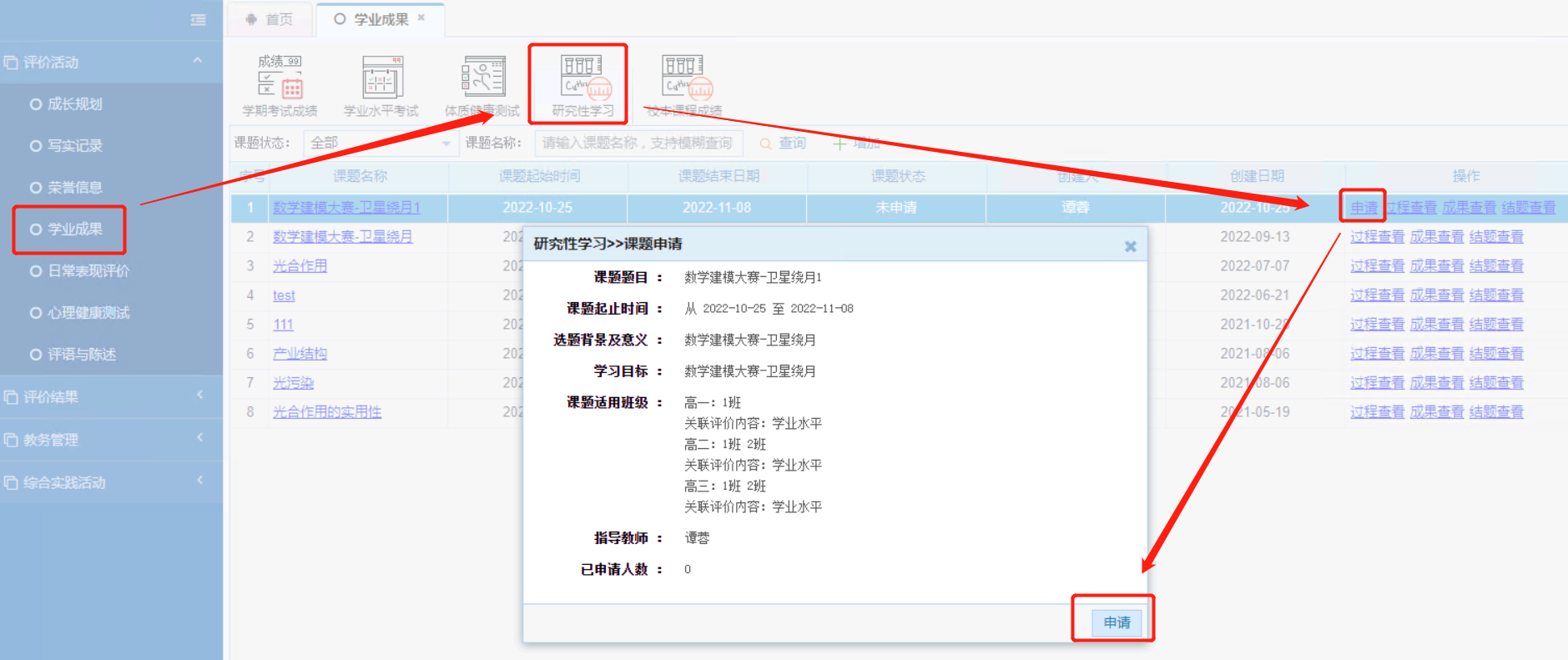Open the 光合作用的实用性 topic link
The image size is (1568, 660).
tap(327, 412)
